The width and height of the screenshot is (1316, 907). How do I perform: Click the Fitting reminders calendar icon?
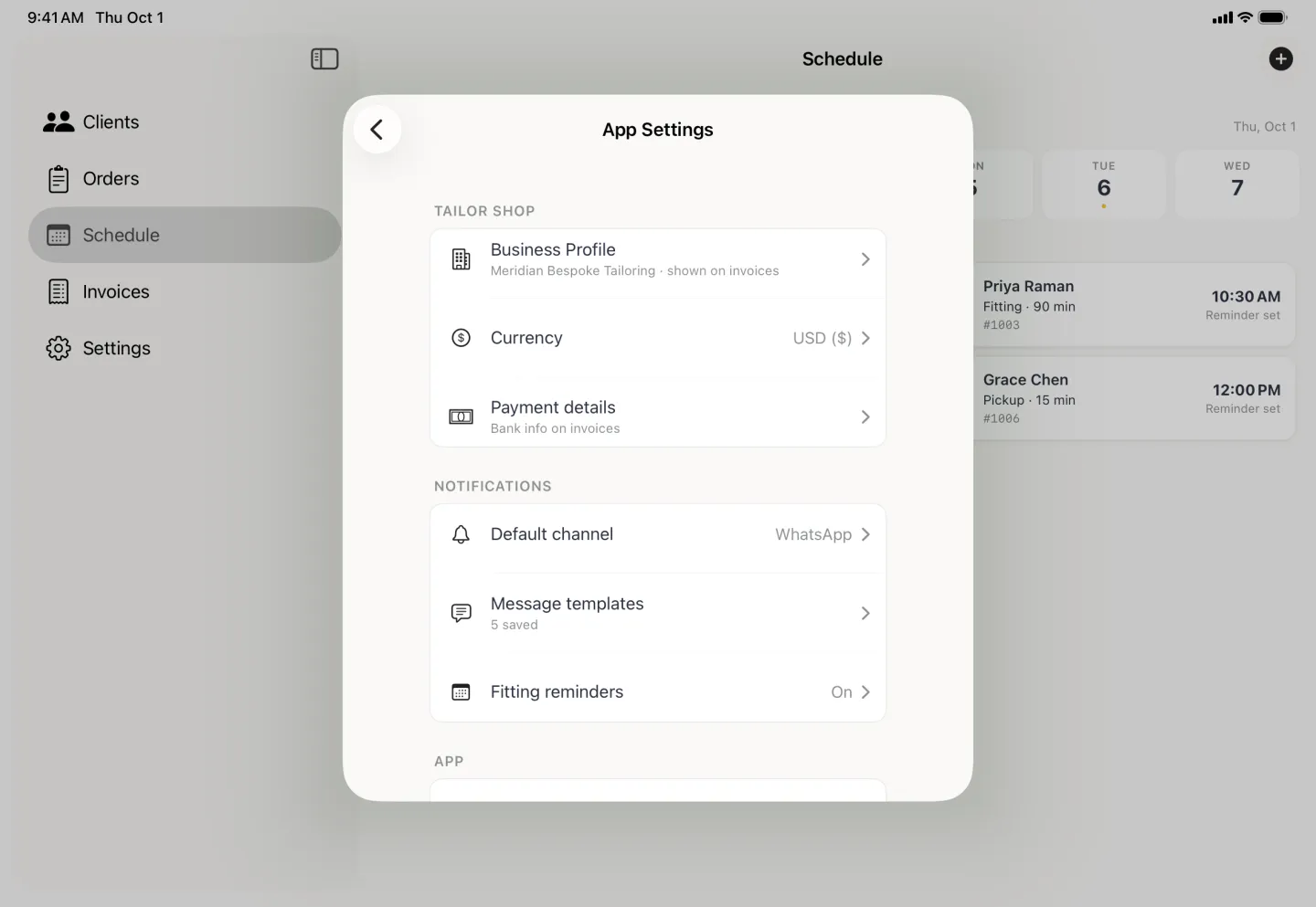[x=462, y=692]
